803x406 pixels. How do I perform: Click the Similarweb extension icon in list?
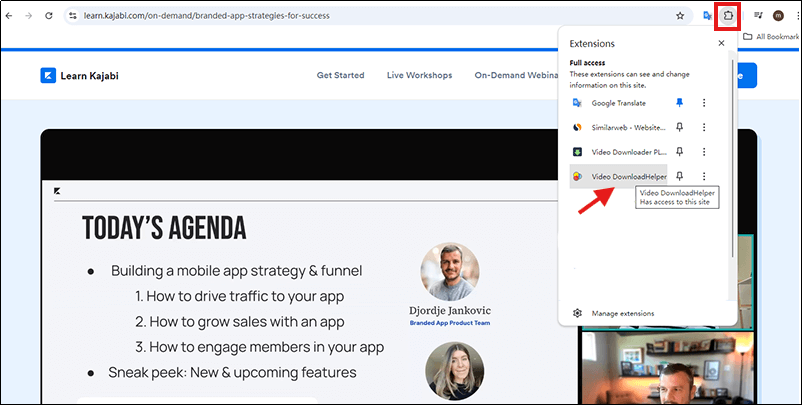(x=577, y=127)
